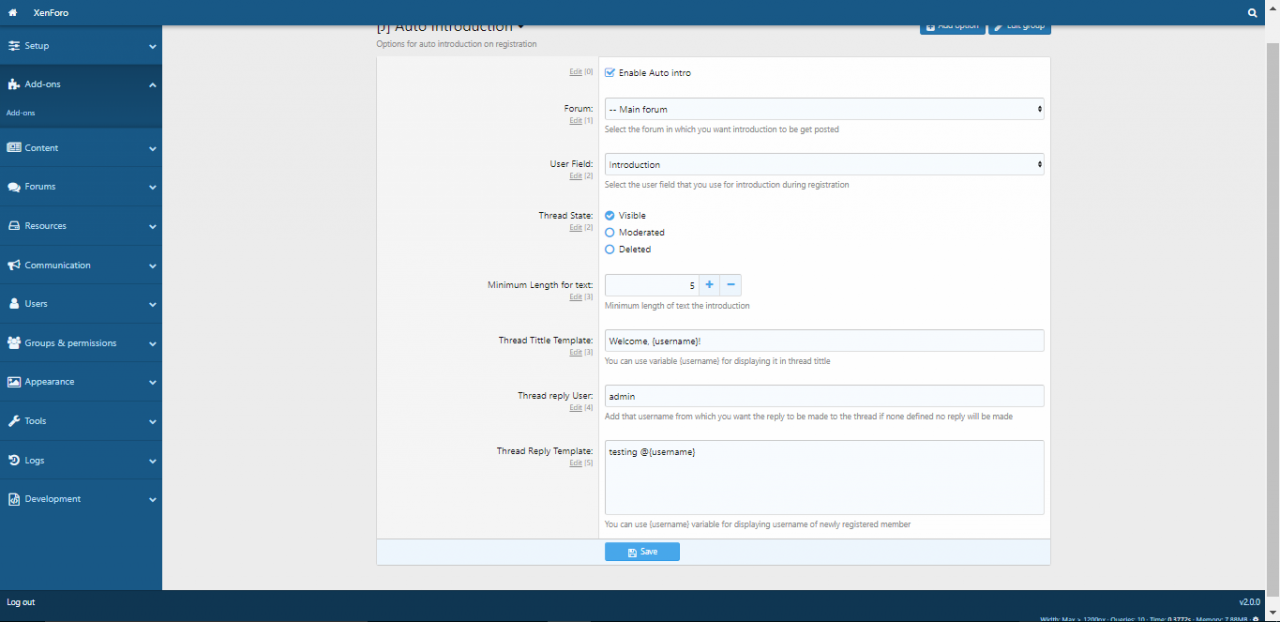Expand the Users section chevron
The image size is (1280, 622).
pyautogui.click(x=152, y=304)
